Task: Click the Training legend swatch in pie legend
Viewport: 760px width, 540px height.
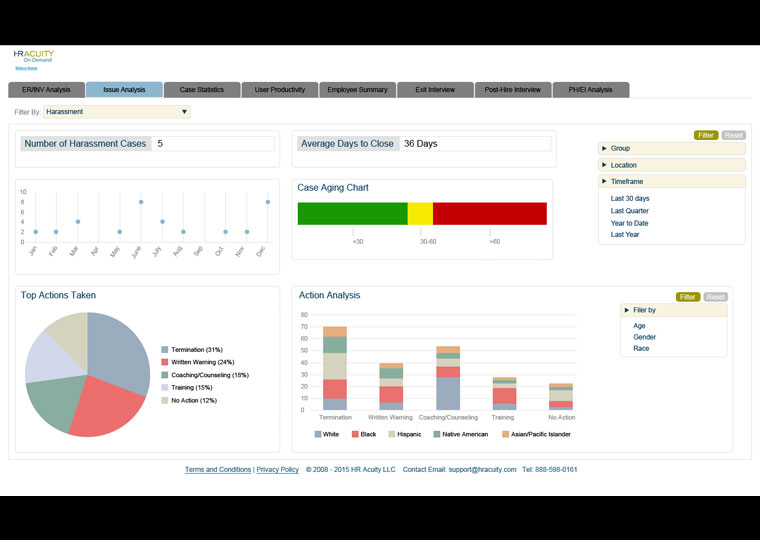Action: 165,388
